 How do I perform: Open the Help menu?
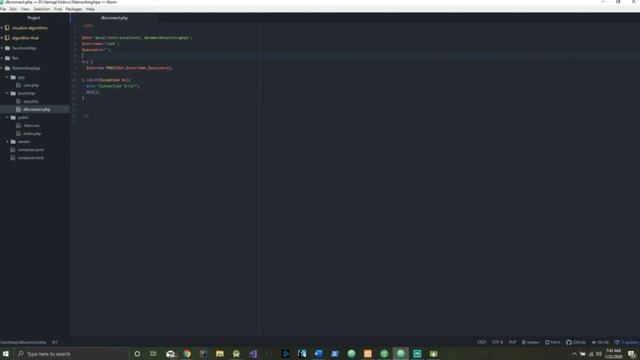tap(90, 9)
